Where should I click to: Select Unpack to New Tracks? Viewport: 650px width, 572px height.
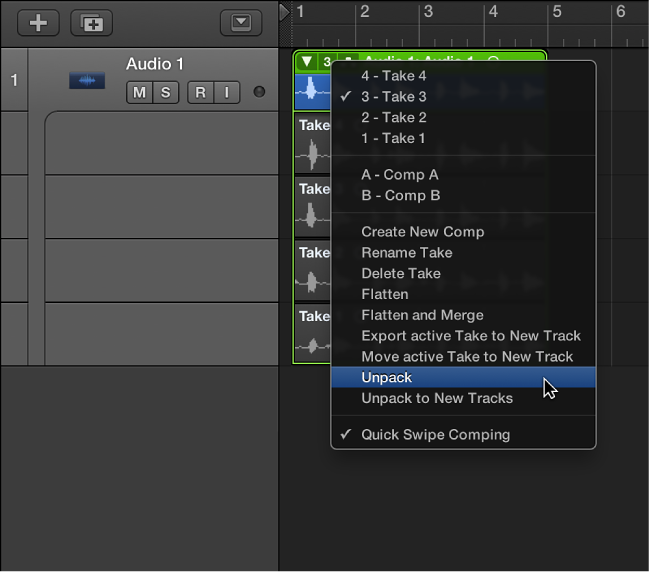tap(437, 398)
